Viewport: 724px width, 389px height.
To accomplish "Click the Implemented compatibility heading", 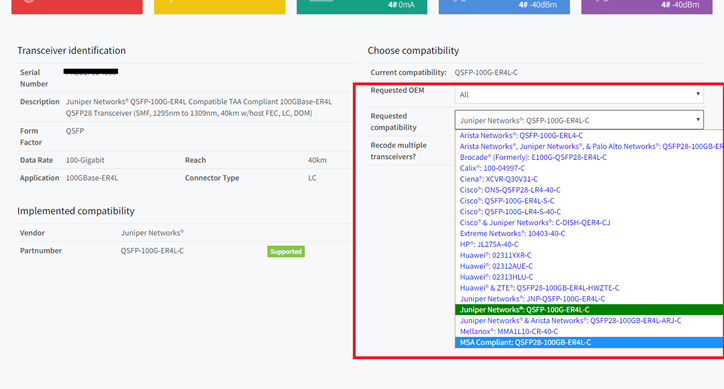I will 76,211.
